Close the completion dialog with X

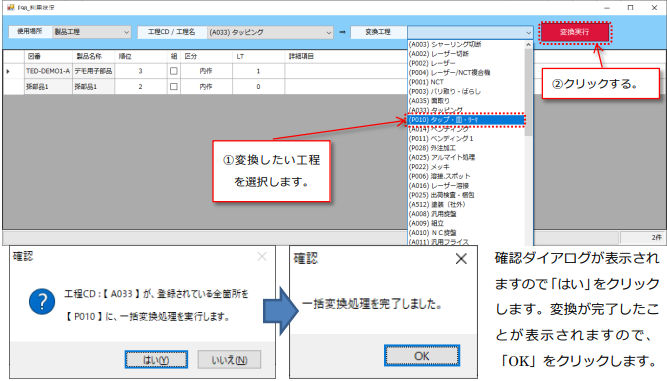coord(461,259)
